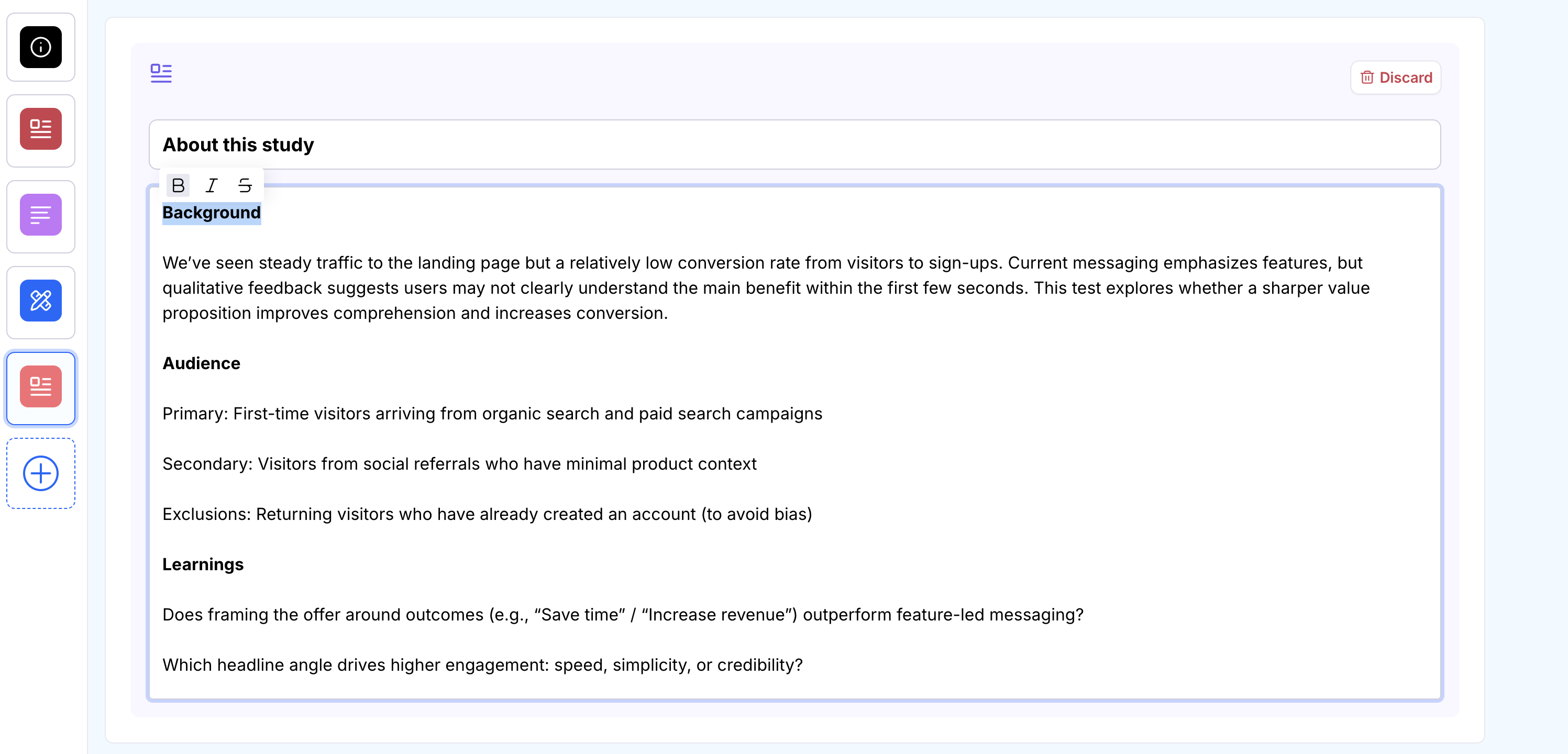Screen dimensions: 1568x754
Task: Select the dark red context block icon
Action: point(41,129)
